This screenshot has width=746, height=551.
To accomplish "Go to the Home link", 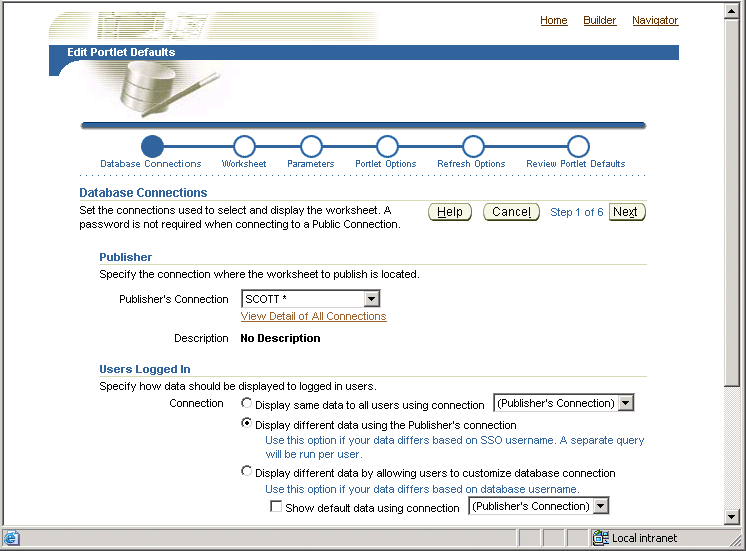I will [554, 20].
